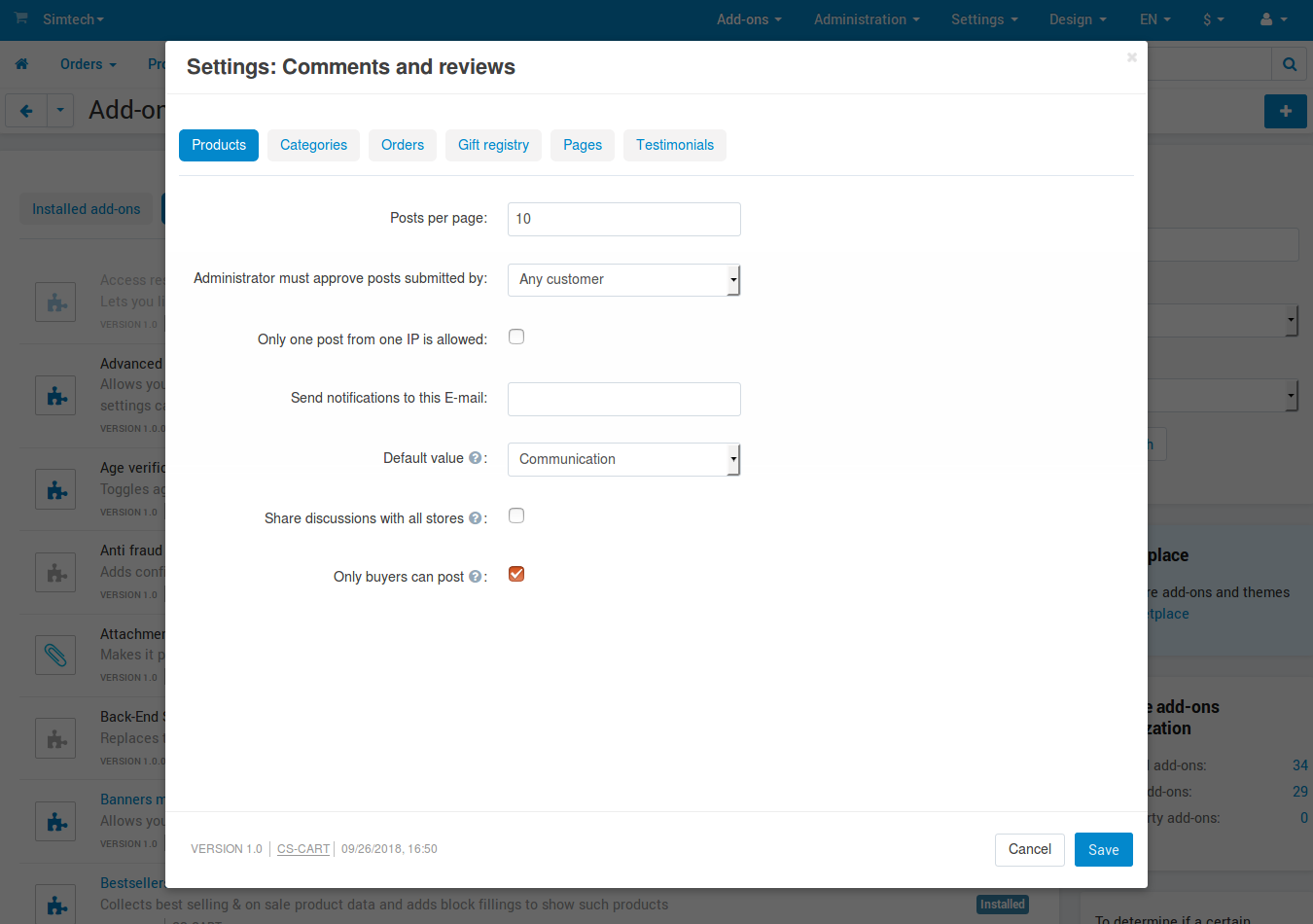Click the blue plus add button

pos(1286,111)
